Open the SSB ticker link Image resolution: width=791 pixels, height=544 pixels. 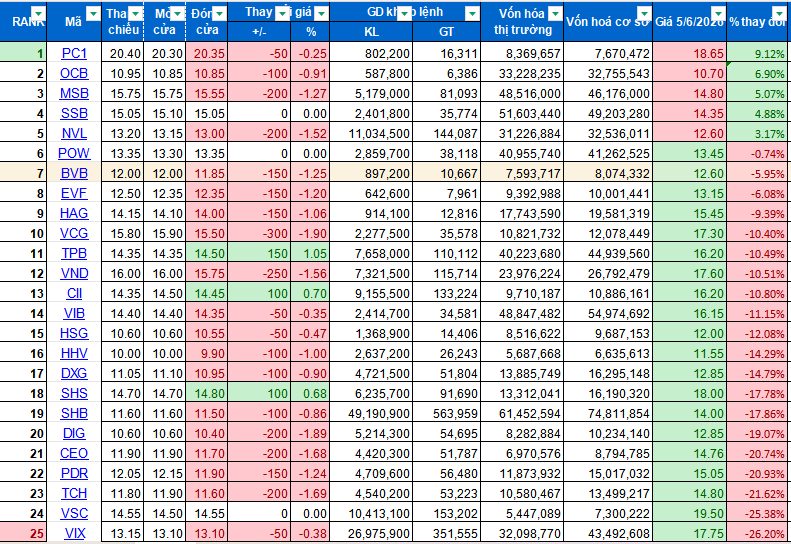74,114
